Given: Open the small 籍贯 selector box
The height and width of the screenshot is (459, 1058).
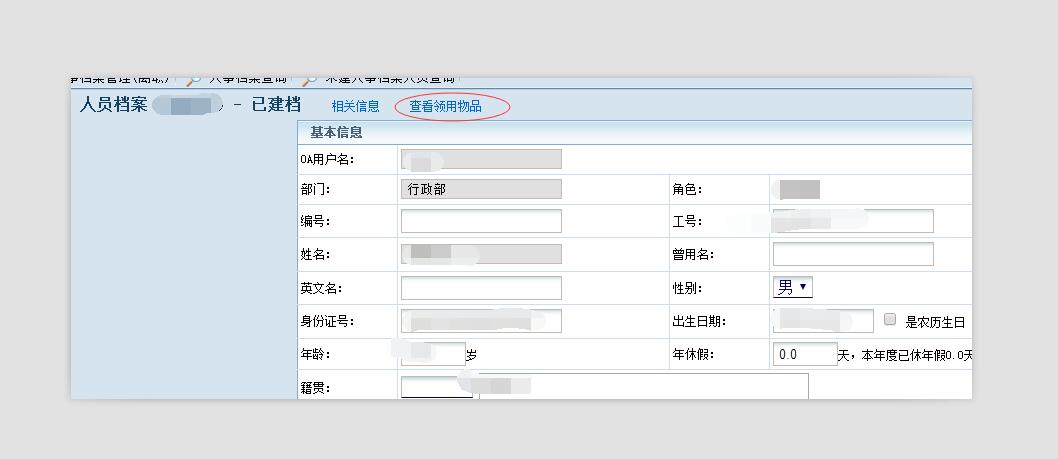Looking at the screenshot, I should 437,387.
